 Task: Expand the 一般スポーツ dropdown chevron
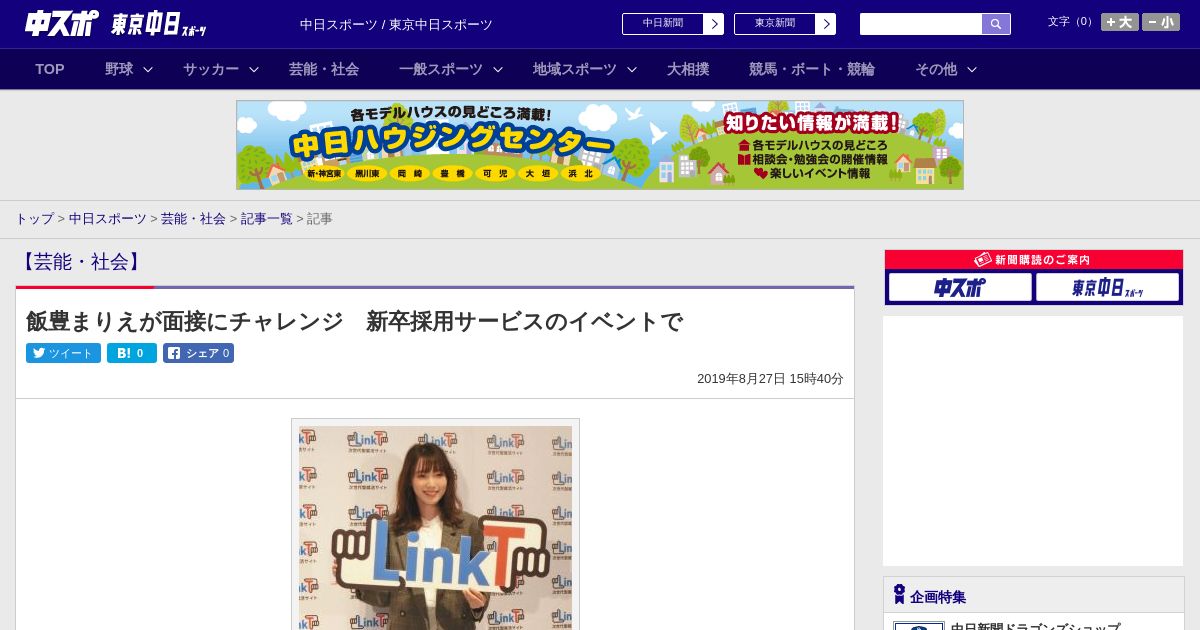[498, 69]
